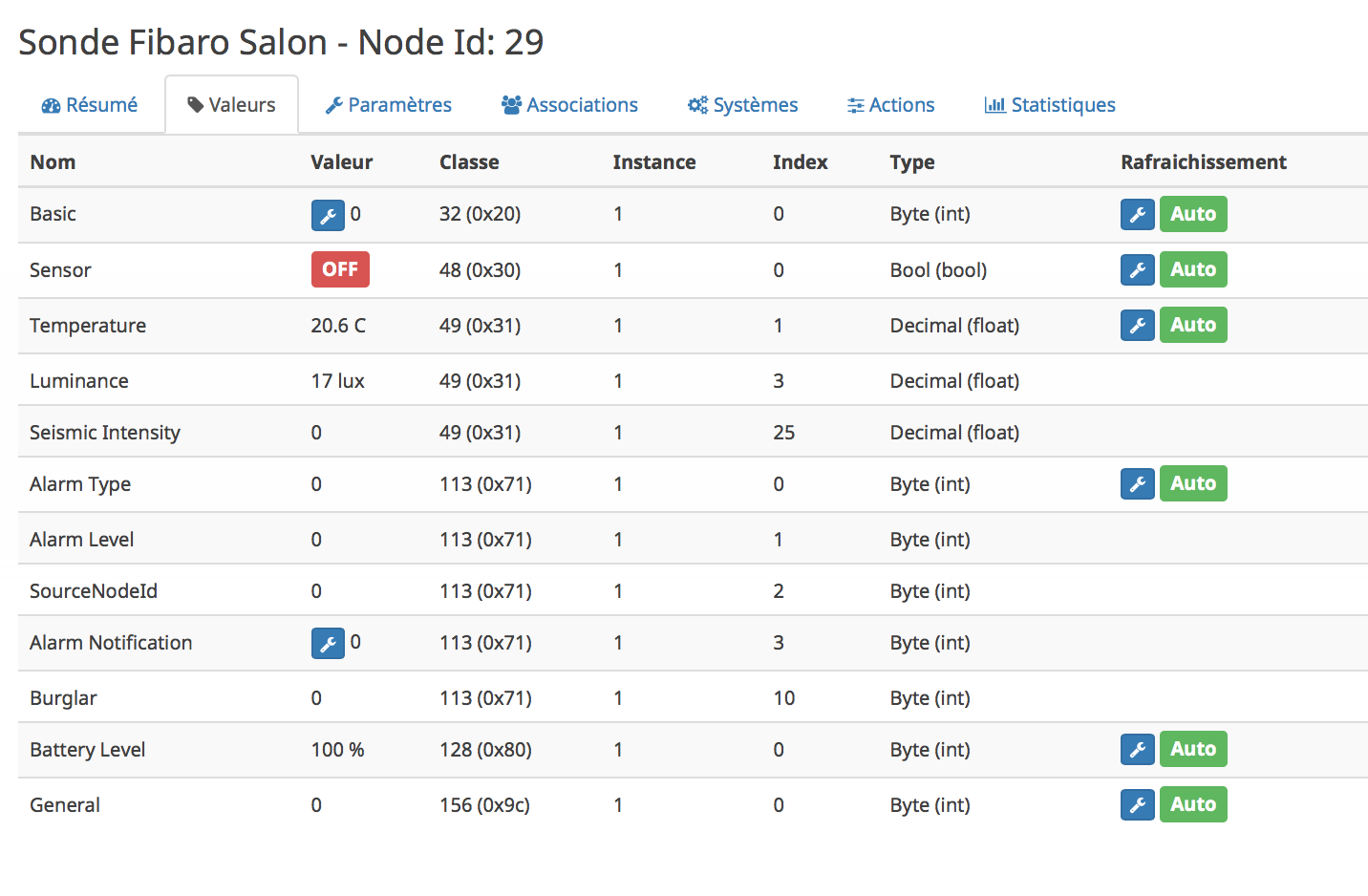Click the wrench icon next to Alarm Notification value
1368x896 pixels.
(328, 643)
